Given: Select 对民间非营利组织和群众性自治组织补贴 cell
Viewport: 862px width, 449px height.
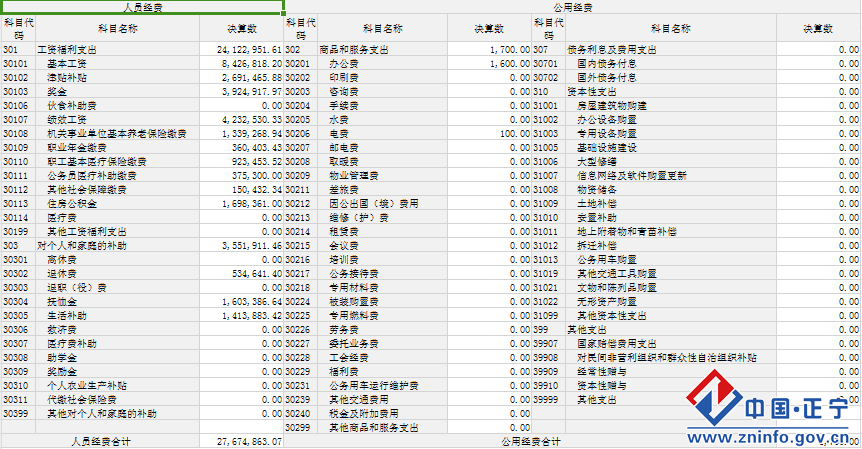Looking at the screenshot, I should click(x=671, y=358).
